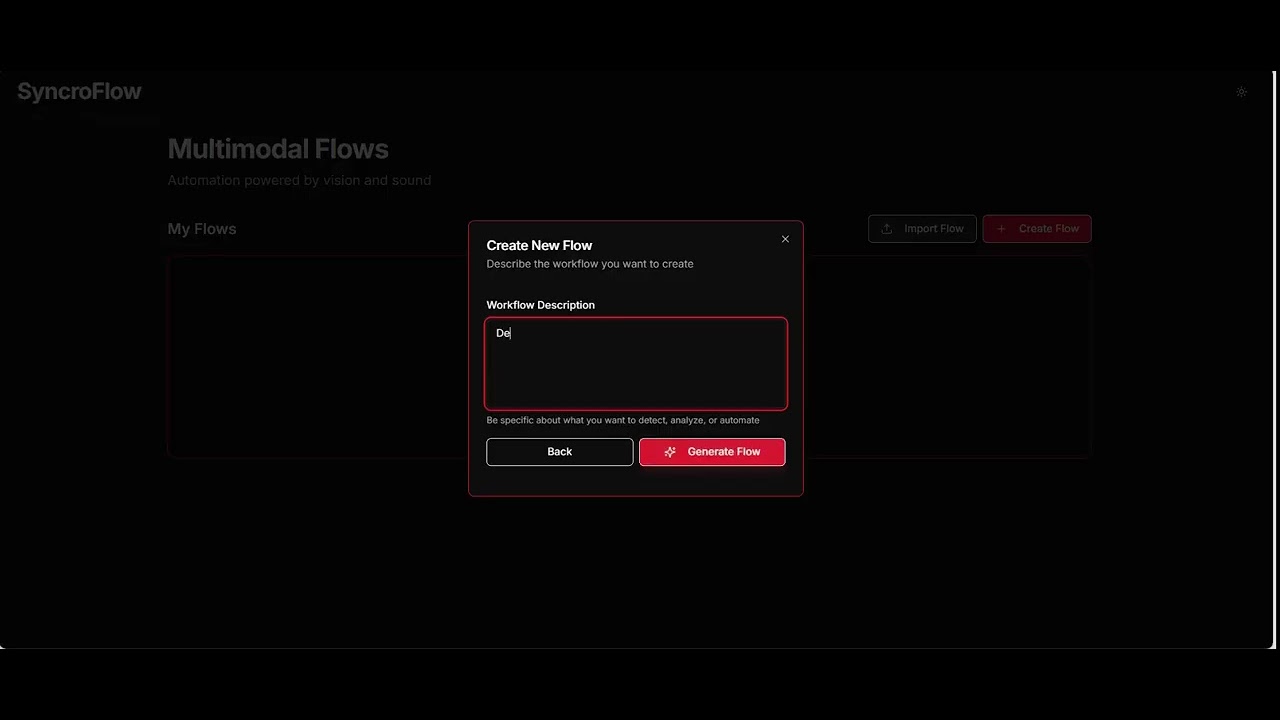Click the sparkle icon inside Generate Flow
1280x720 pixels.
click(x=670, y=451)
